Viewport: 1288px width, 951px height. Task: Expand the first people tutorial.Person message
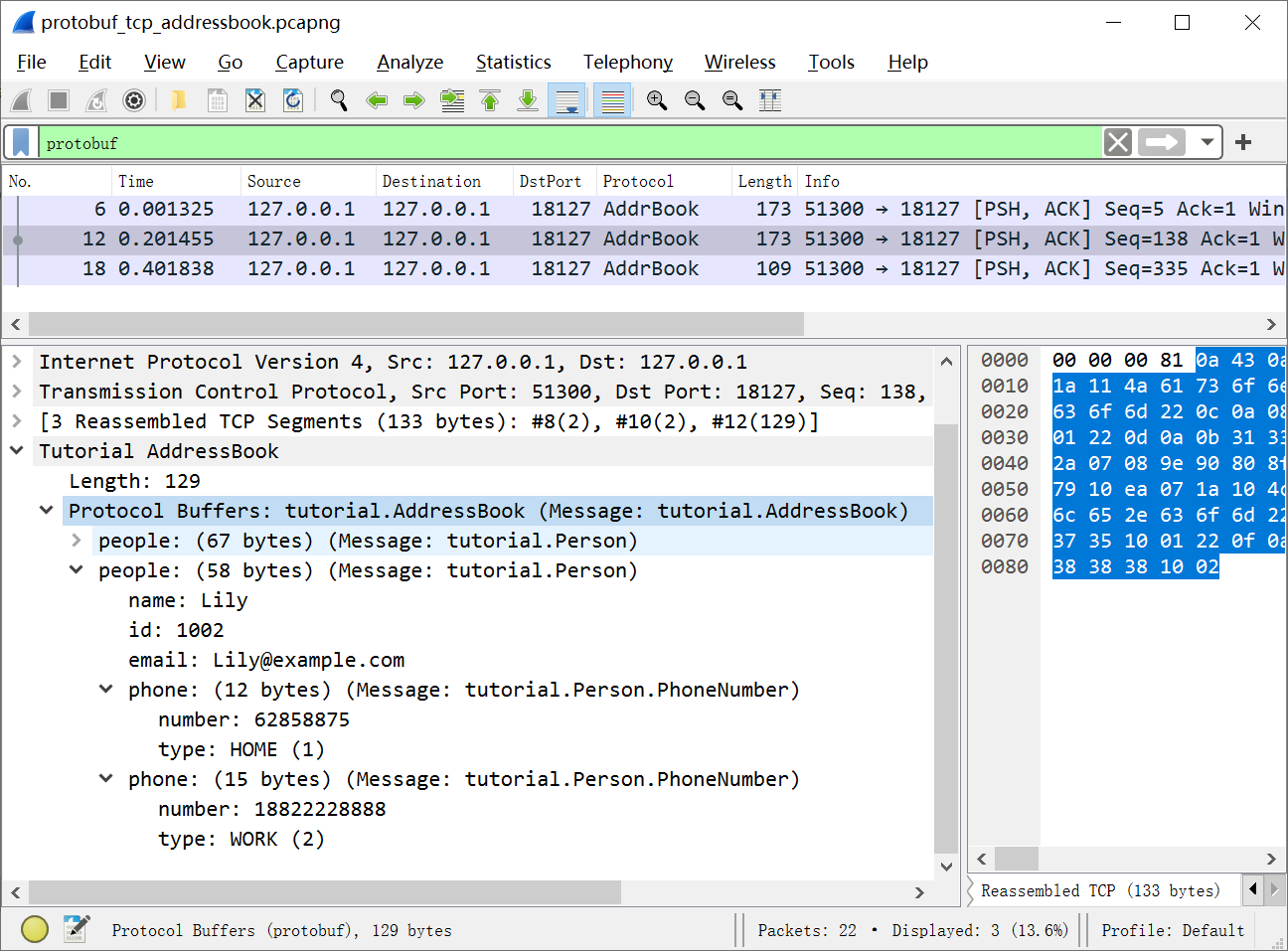77,540
